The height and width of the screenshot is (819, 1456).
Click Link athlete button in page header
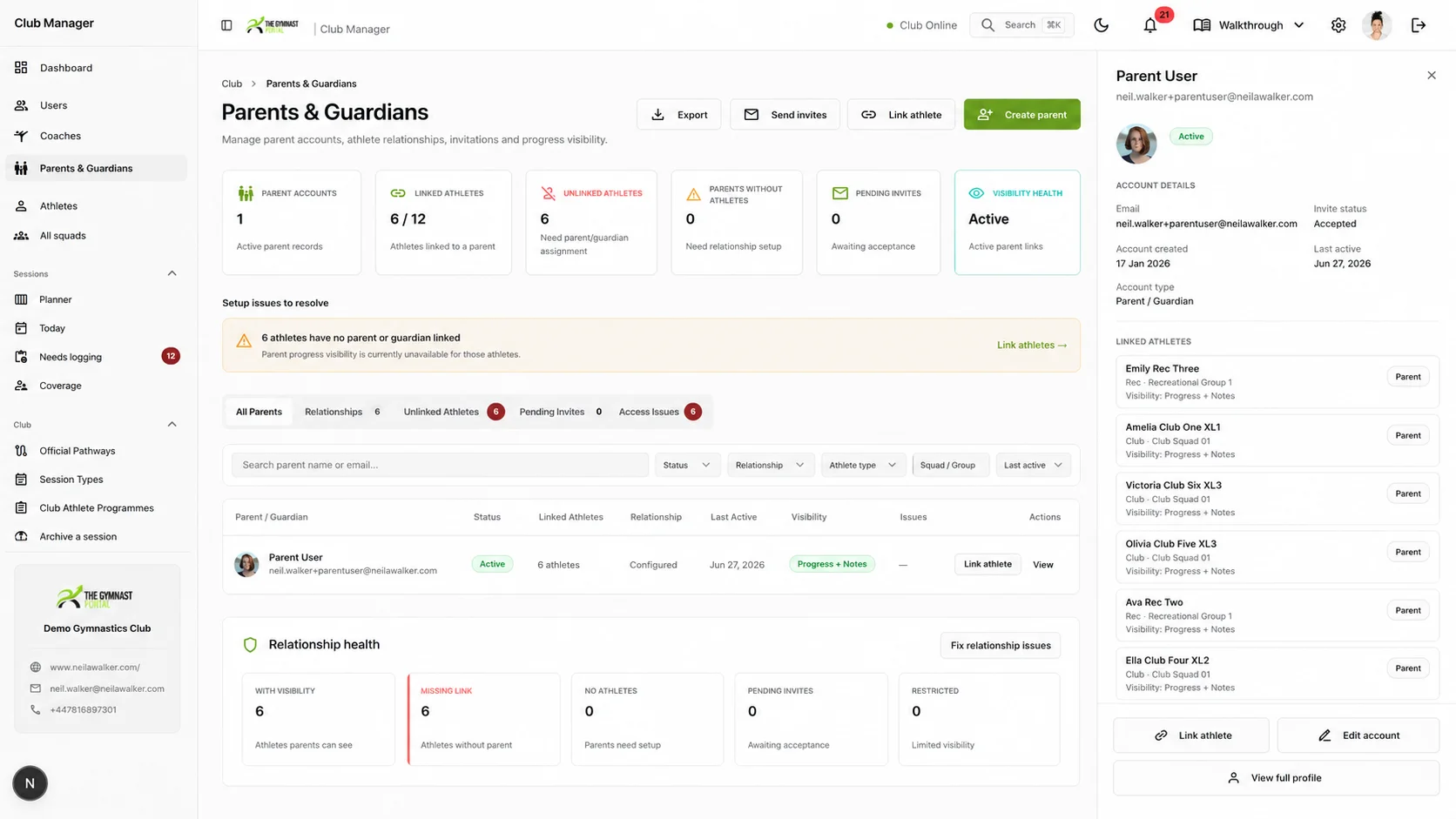(900, 114)
